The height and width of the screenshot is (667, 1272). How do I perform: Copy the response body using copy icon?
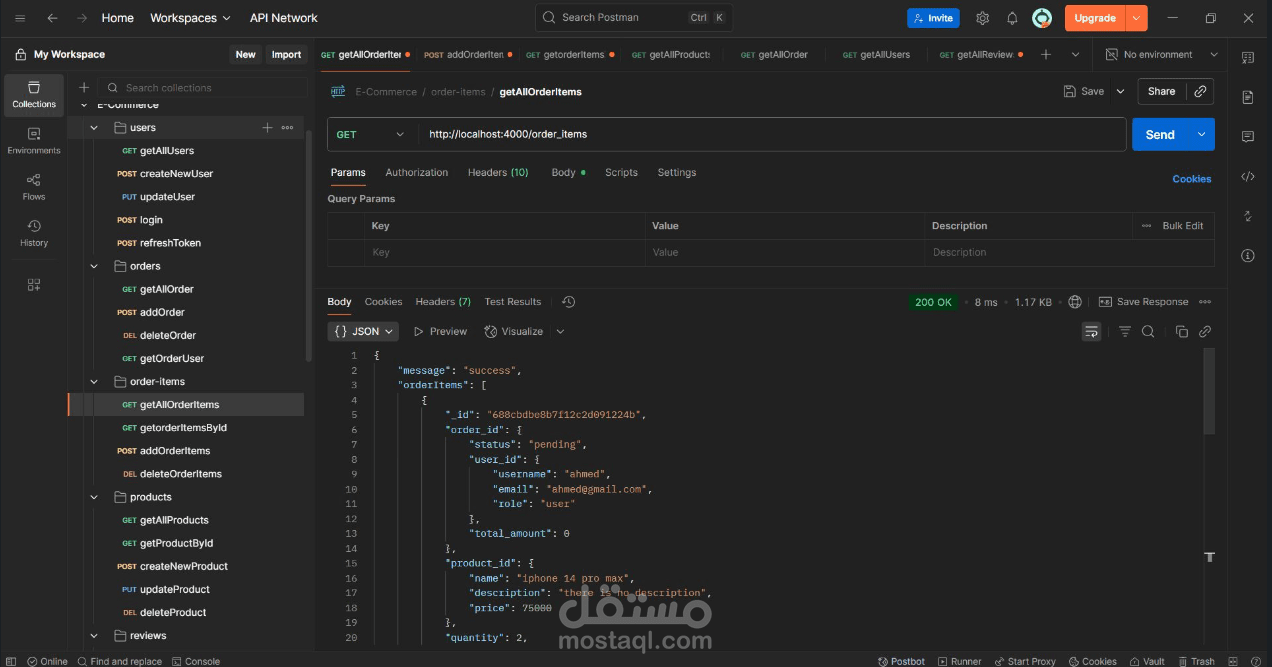pos(1181,331)
